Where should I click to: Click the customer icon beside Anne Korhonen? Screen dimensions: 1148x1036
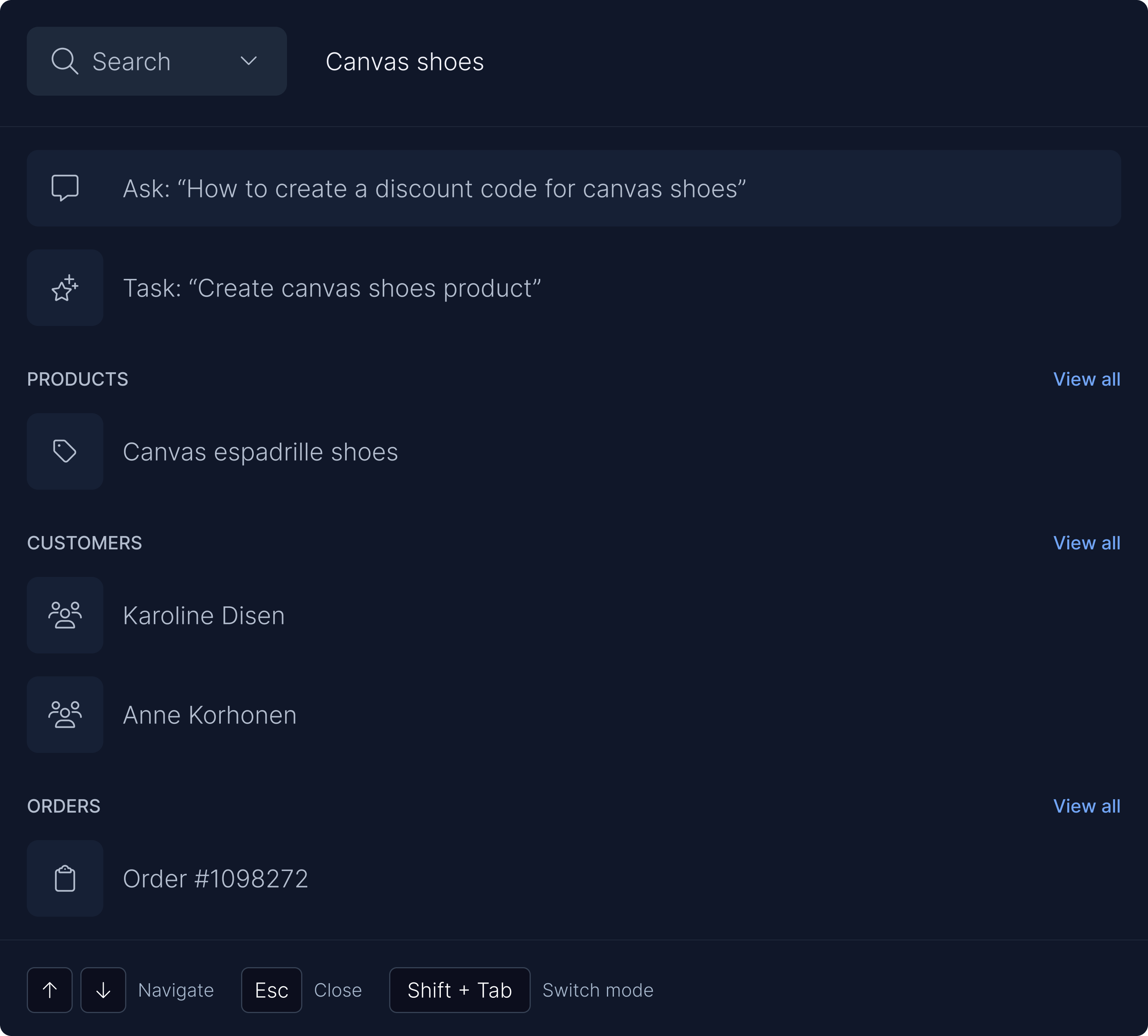(64, 714)
